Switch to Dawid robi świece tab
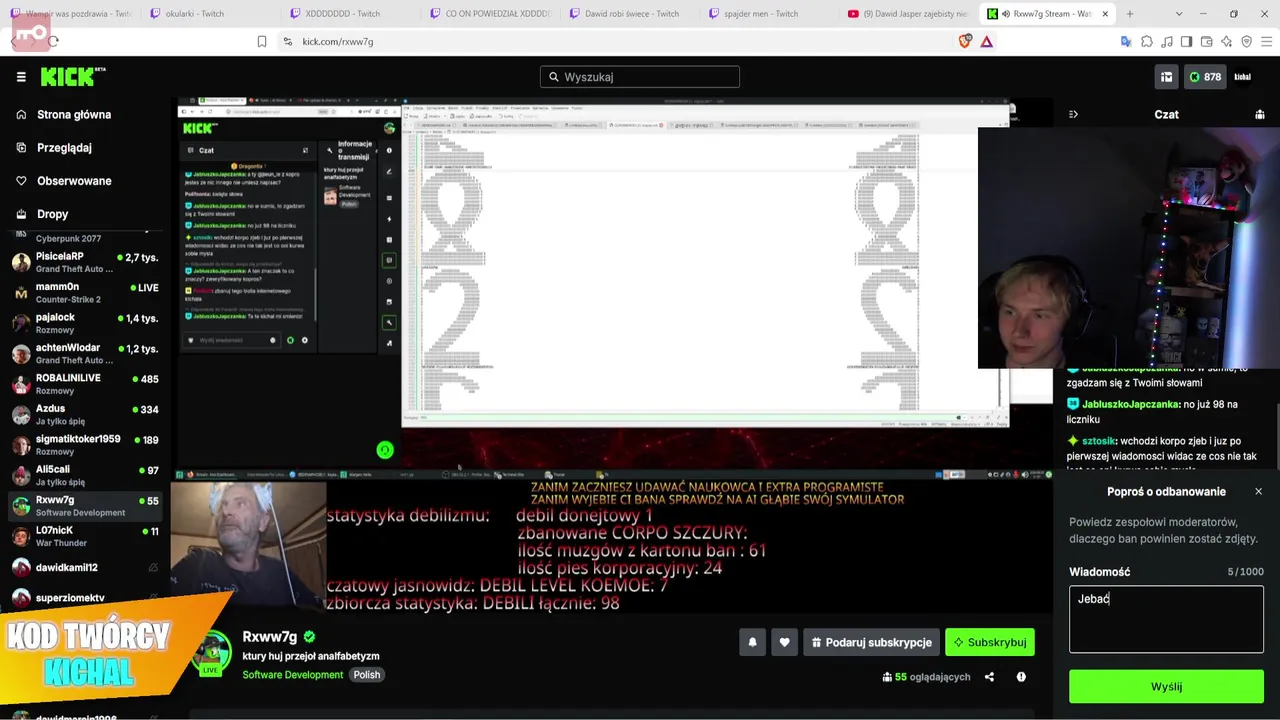This screenshot has width=1280, height=720. click(629, 14)
